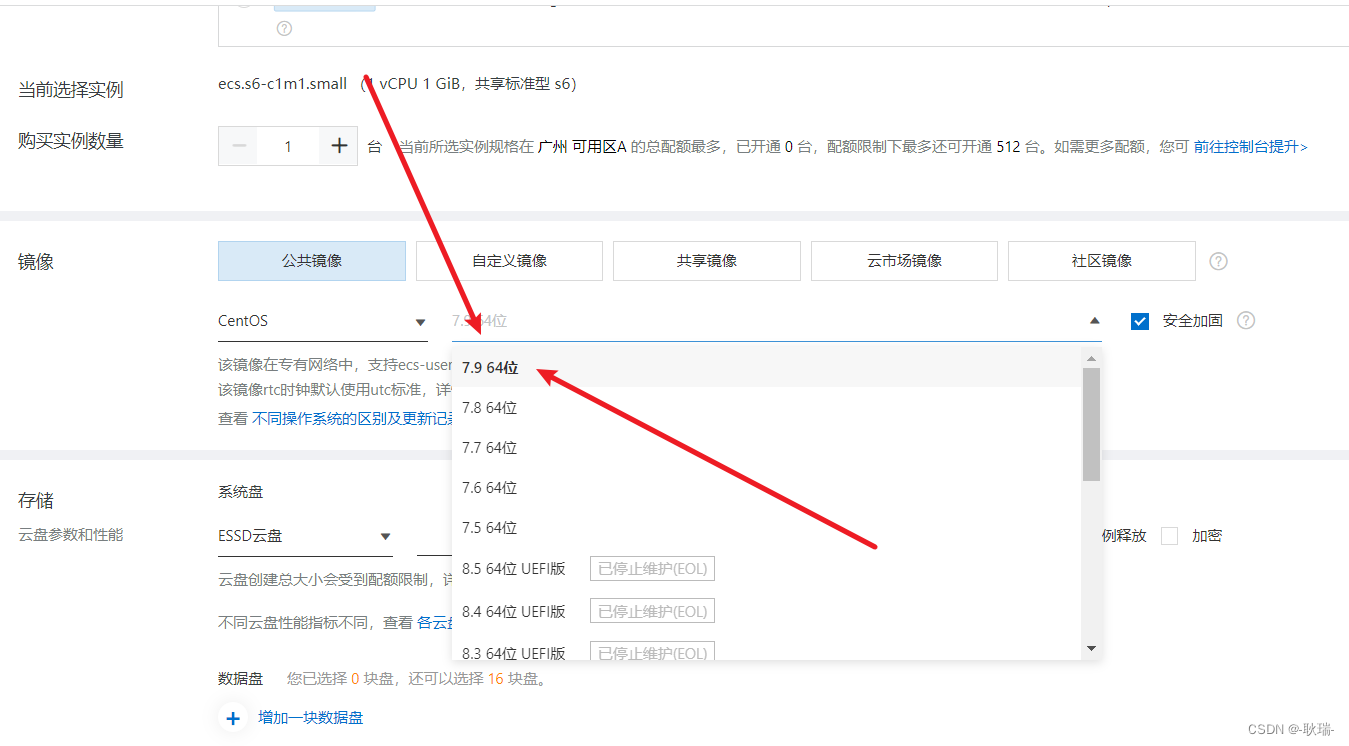The image size is (1349, 746).
Task: Open the ESSD云盘 disk type dropdown
Action: (x=305, y=537)
